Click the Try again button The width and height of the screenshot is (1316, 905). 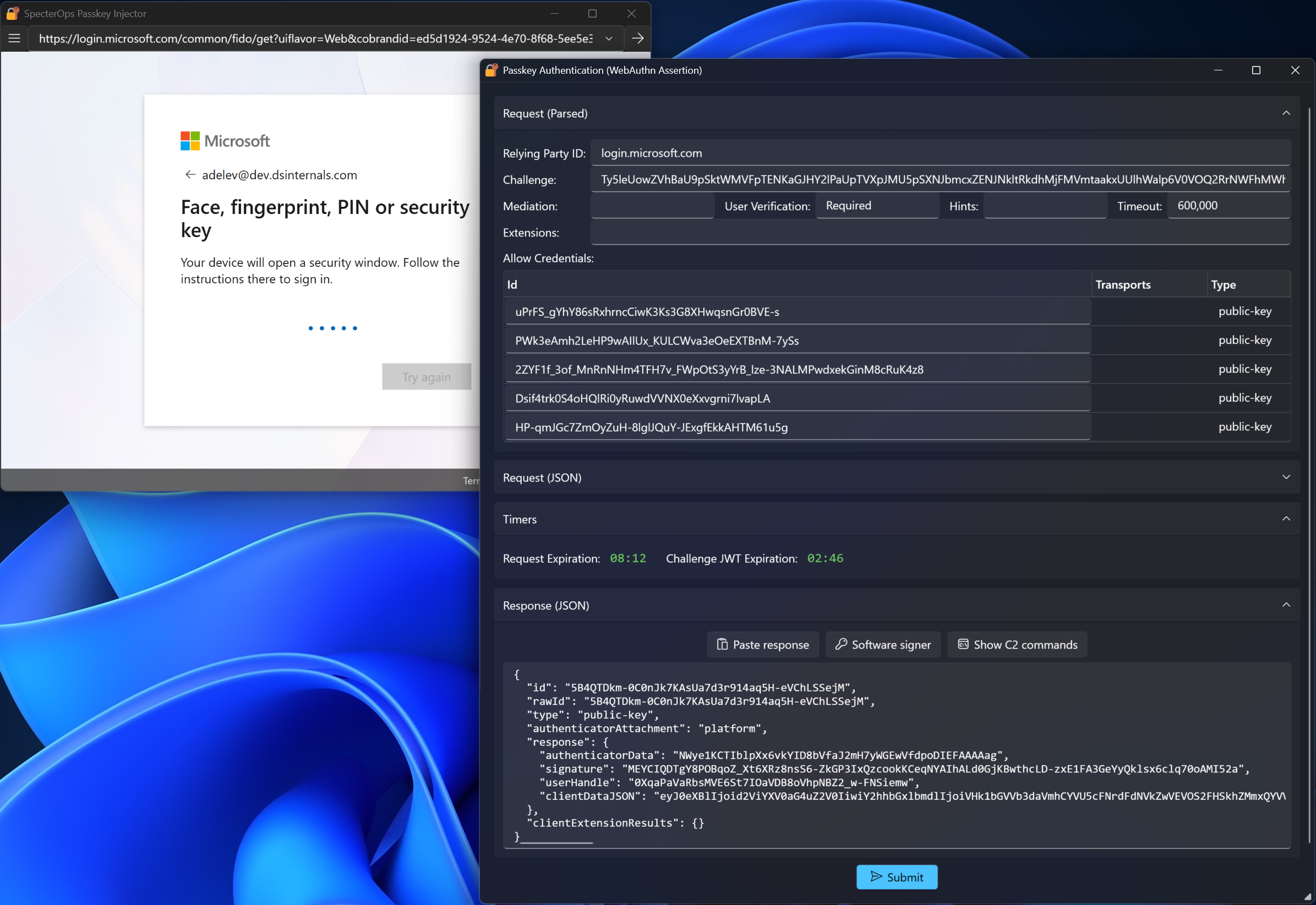(427, 376)
